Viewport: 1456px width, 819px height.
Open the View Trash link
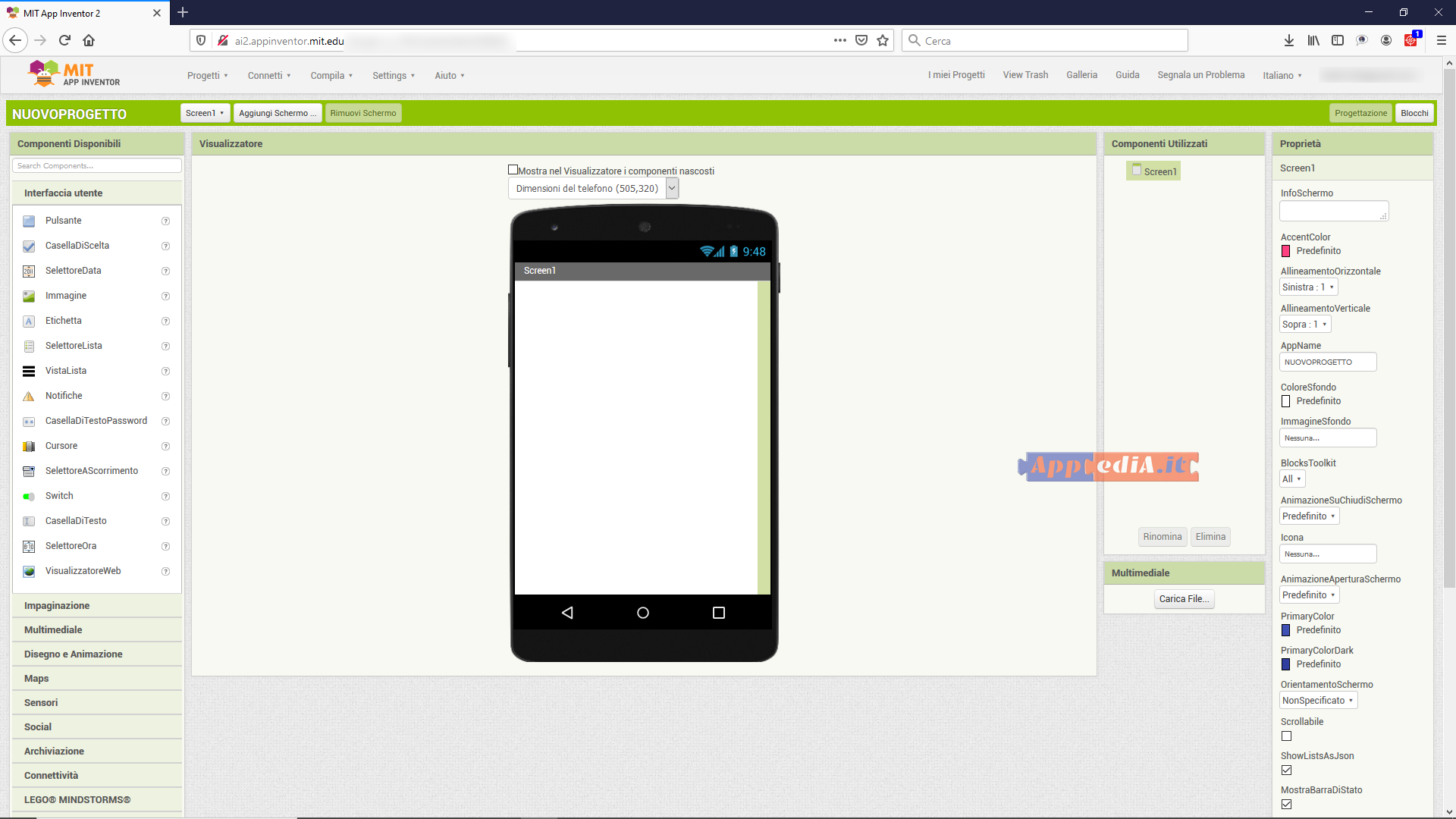pyautogui.click(x=1025, y=75)
